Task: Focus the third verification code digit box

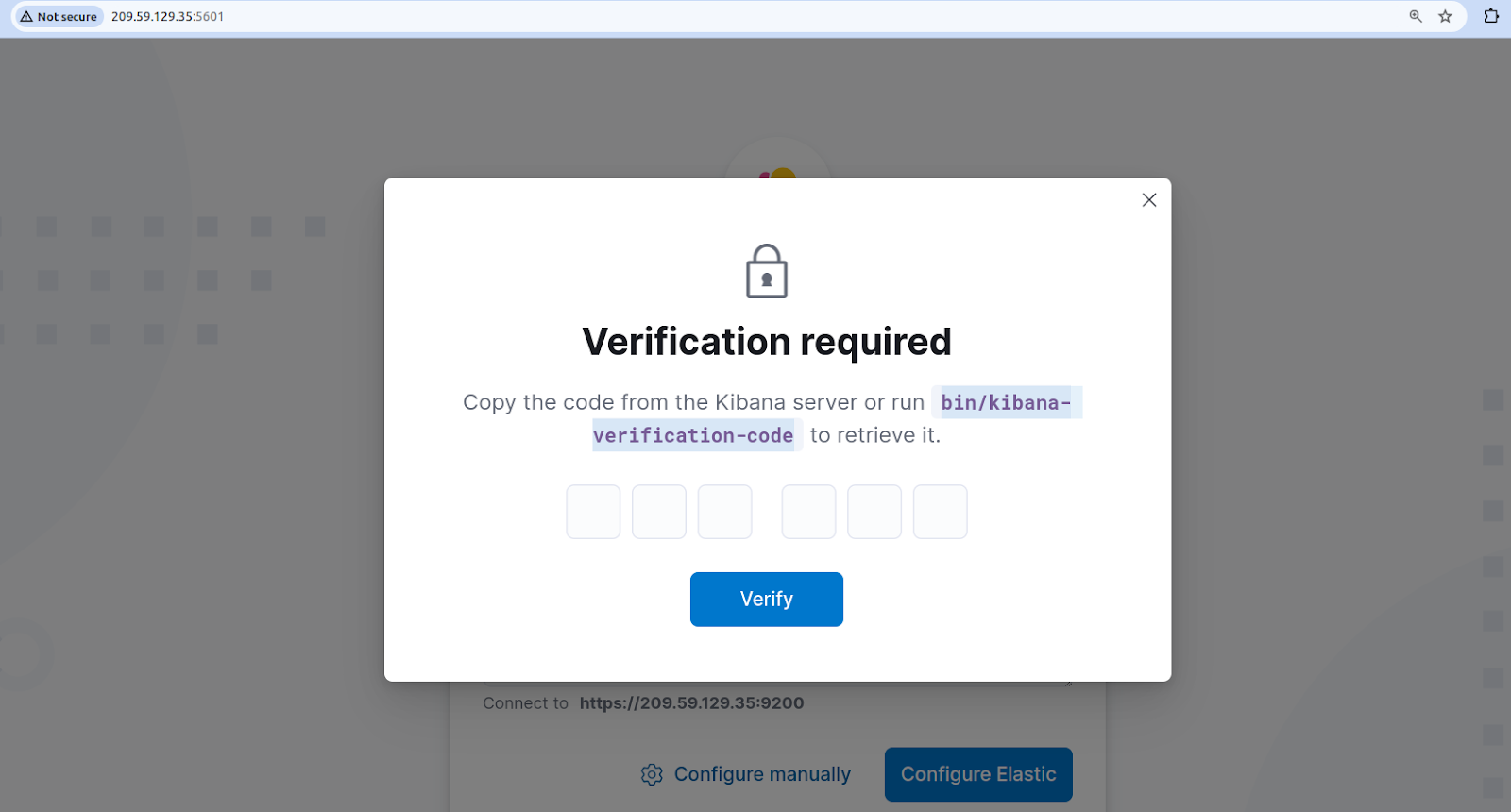Action: (724, 512)
